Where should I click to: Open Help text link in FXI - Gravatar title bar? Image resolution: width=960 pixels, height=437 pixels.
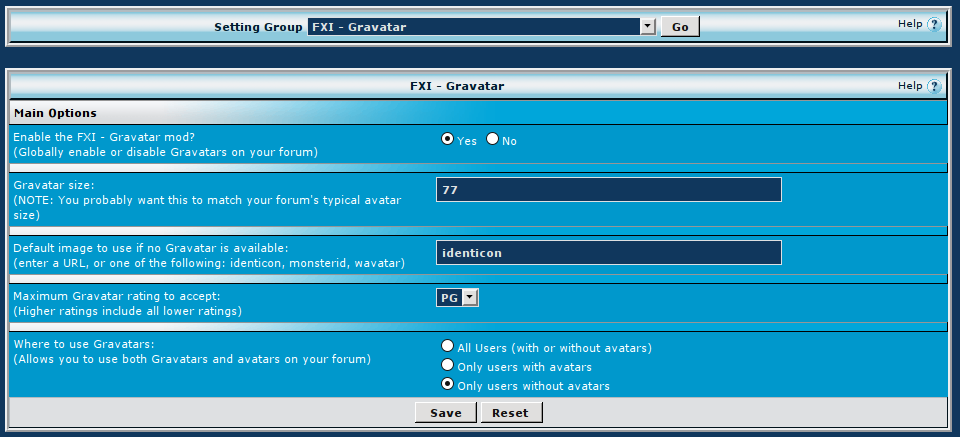[909, 86]
